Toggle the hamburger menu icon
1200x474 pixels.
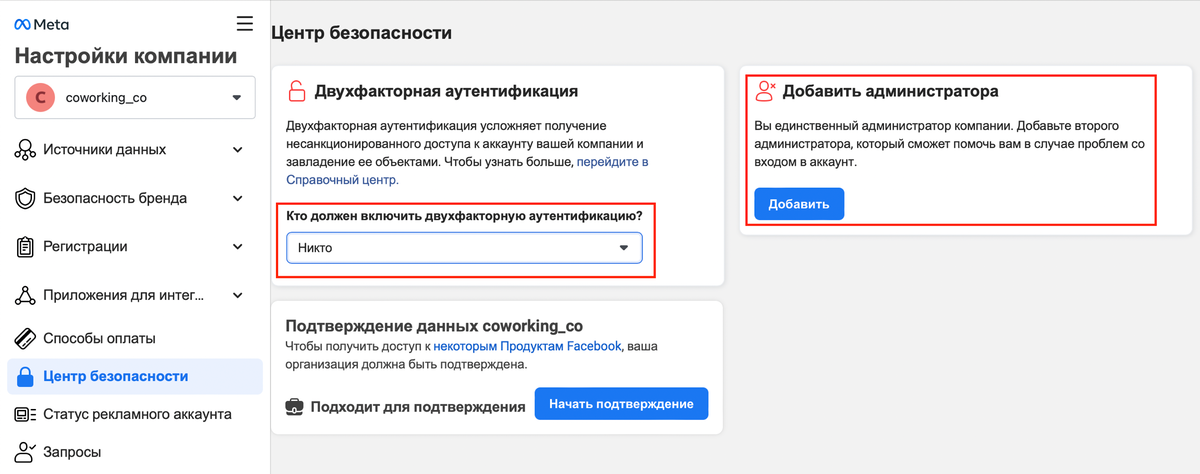coord(245,23)
